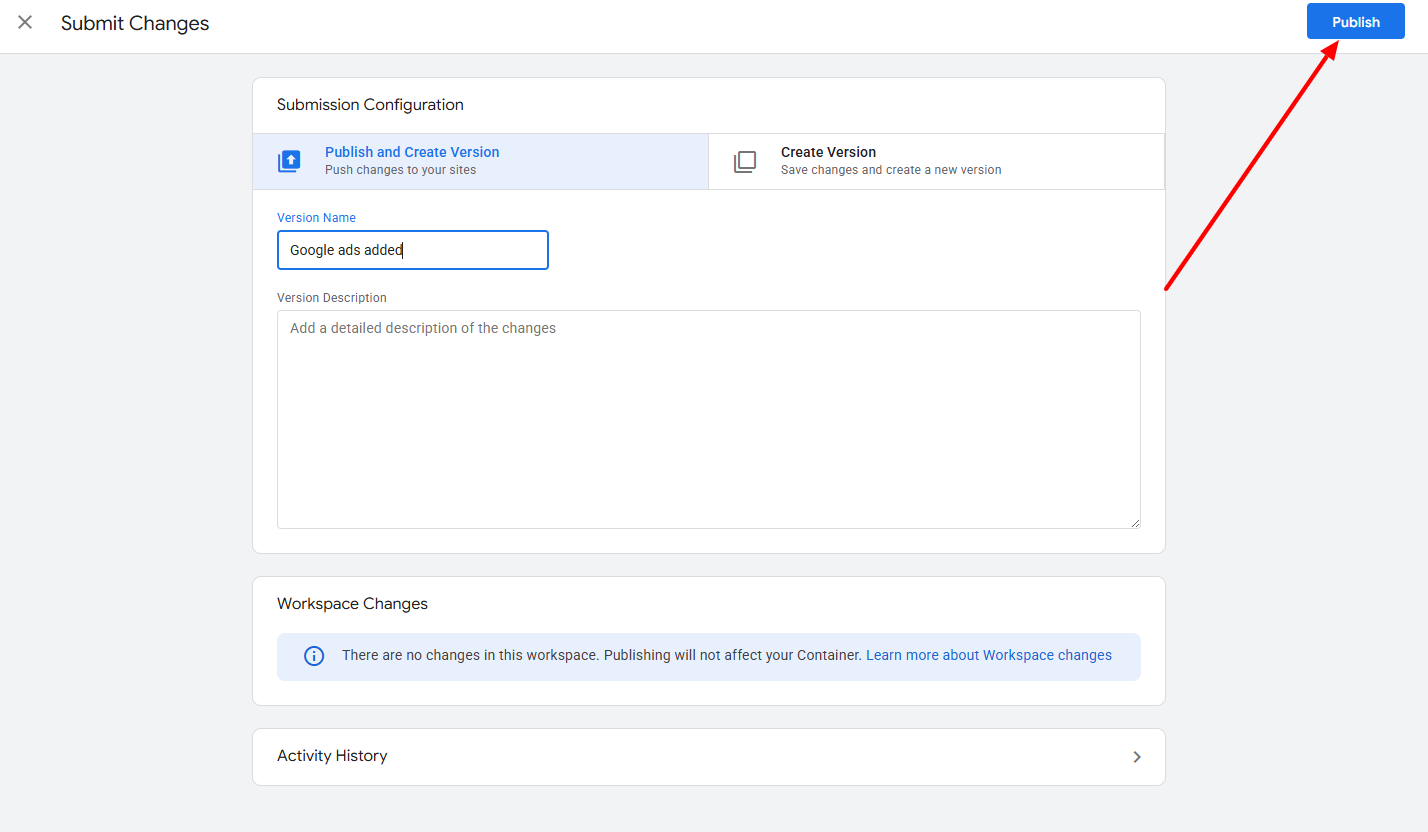Image resolution: width=1428 pixels, height=832 pixels.
Task: Click the blue Publish button
Action: tap(1355, 22)
